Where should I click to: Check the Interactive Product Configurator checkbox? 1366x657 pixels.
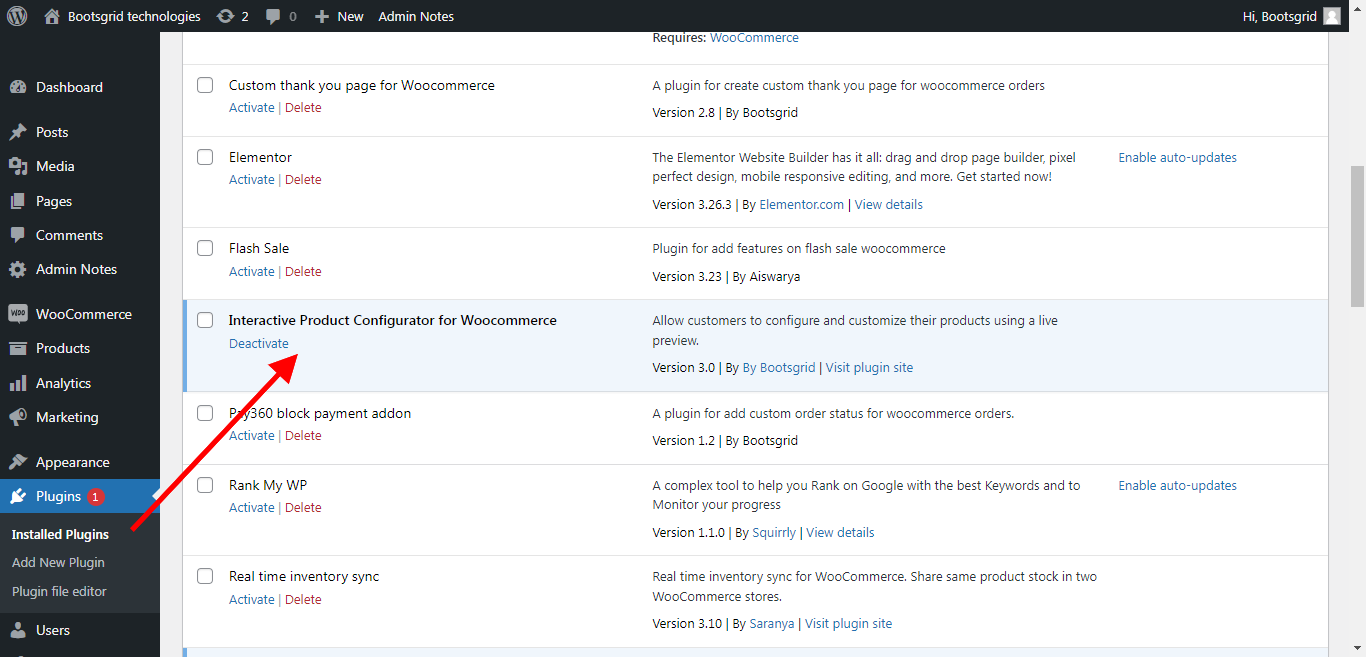pos(205,320)
